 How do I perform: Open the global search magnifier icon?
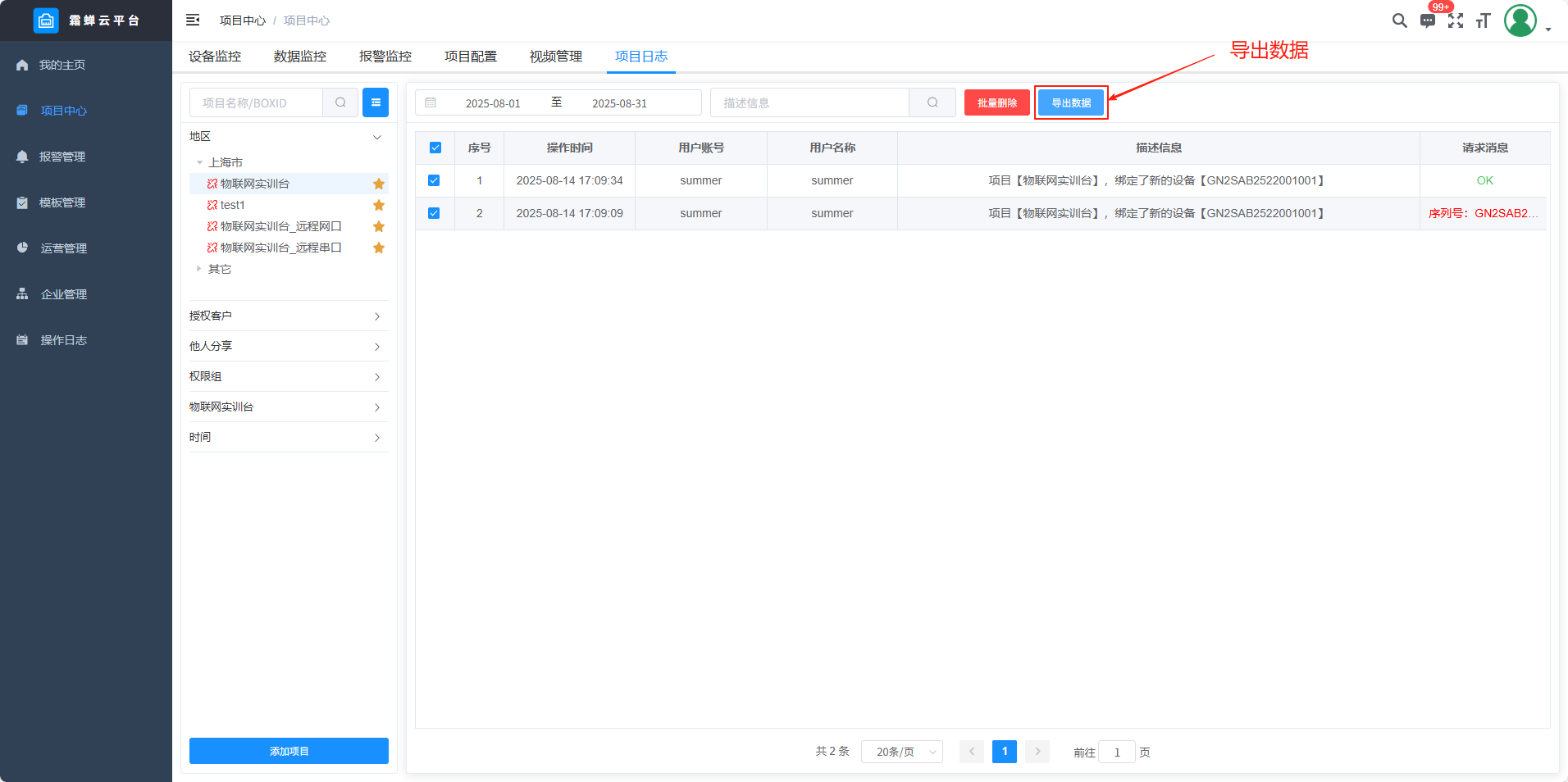(x=1399, y=20)
